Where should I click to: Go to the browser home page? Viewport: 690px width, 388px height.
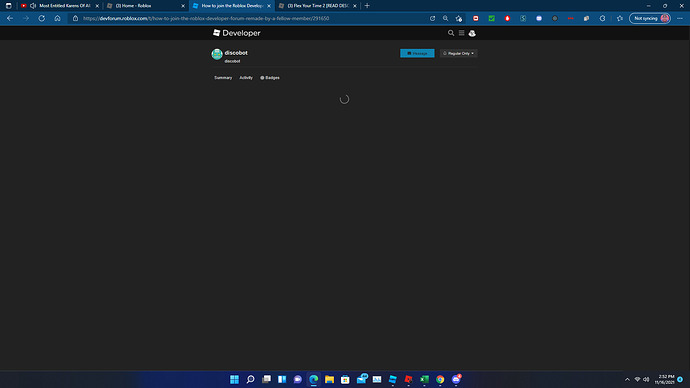tap(57, 18)
